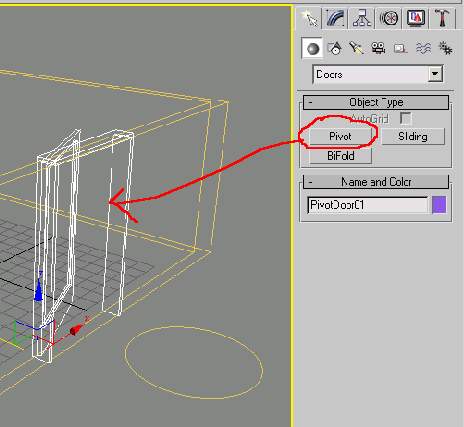Open the purple object color swatch
The height and width of the screenshot is (427, 464).
[x=439, y=205]
